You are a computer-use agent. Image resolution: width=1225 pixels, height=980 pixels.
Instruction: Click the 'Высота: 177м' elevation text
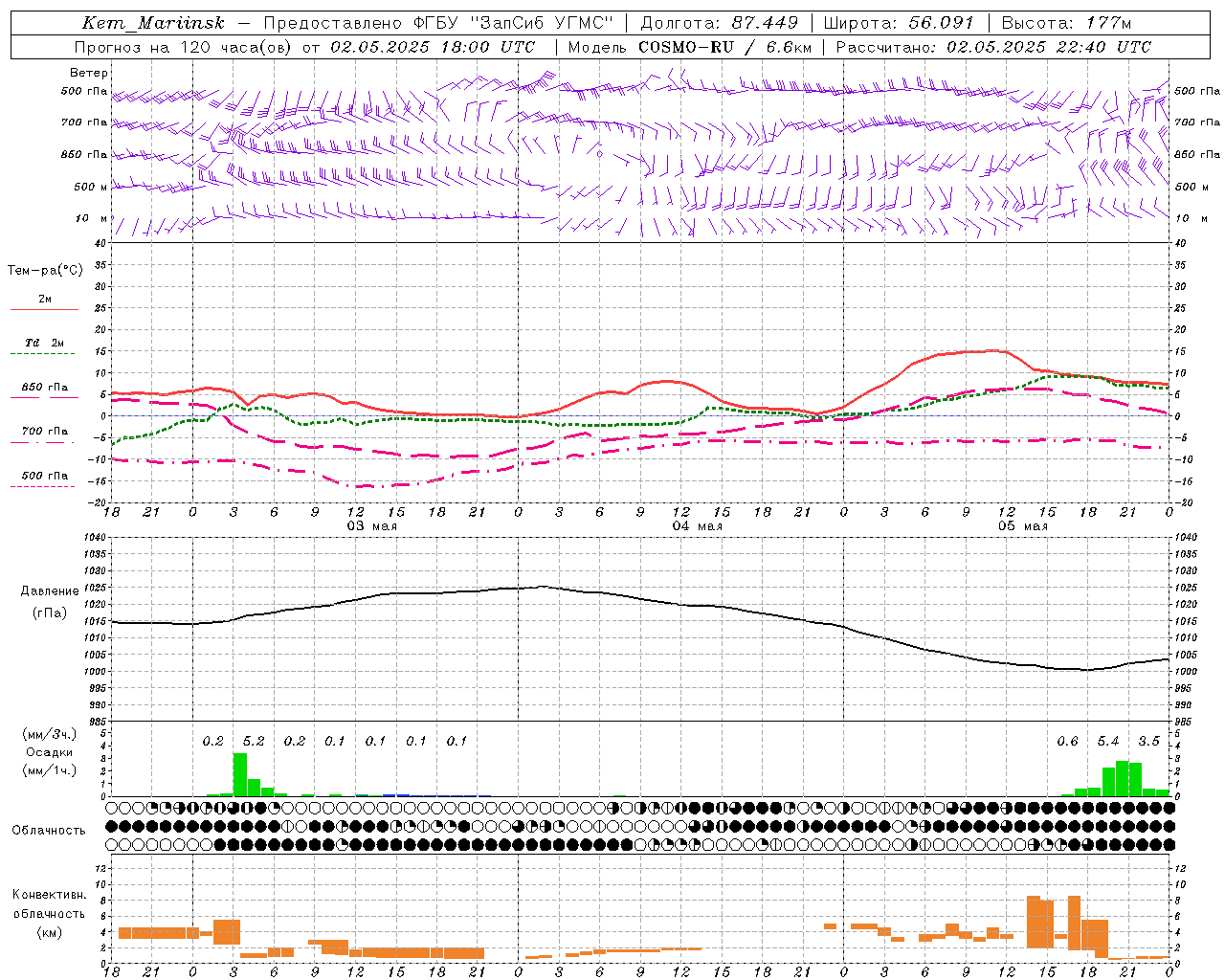tap(1066, 23)
